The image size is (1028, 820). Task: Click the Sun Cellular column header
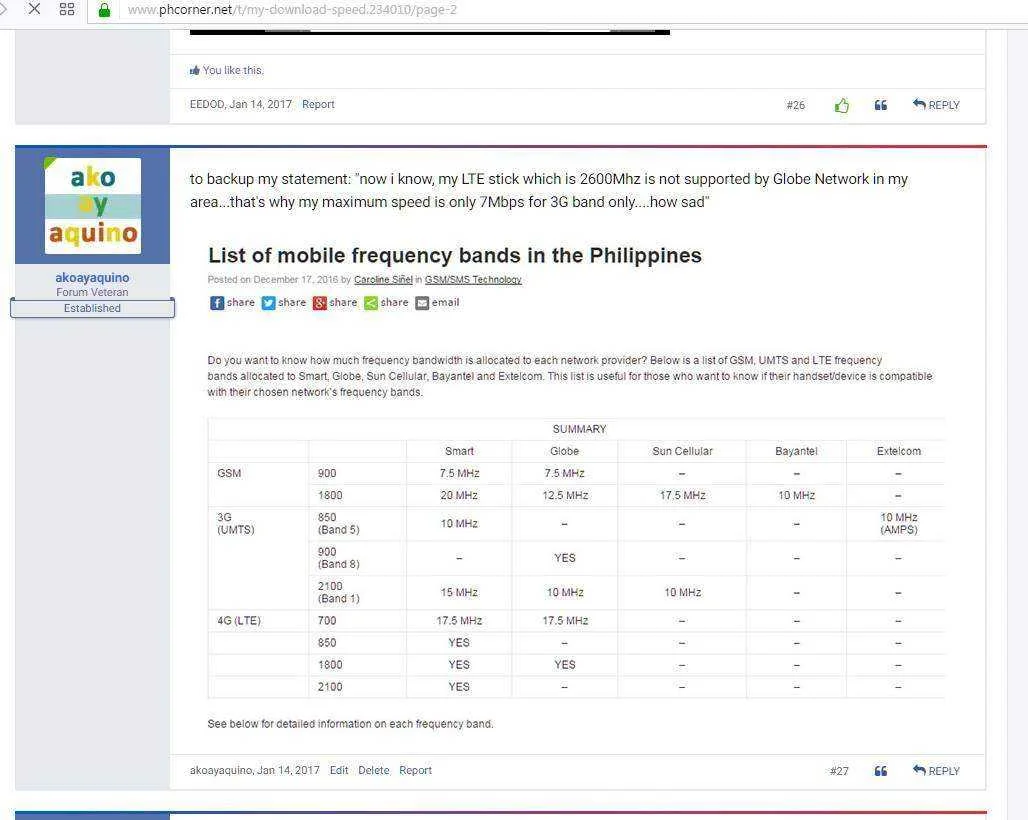tap(682, 451)
